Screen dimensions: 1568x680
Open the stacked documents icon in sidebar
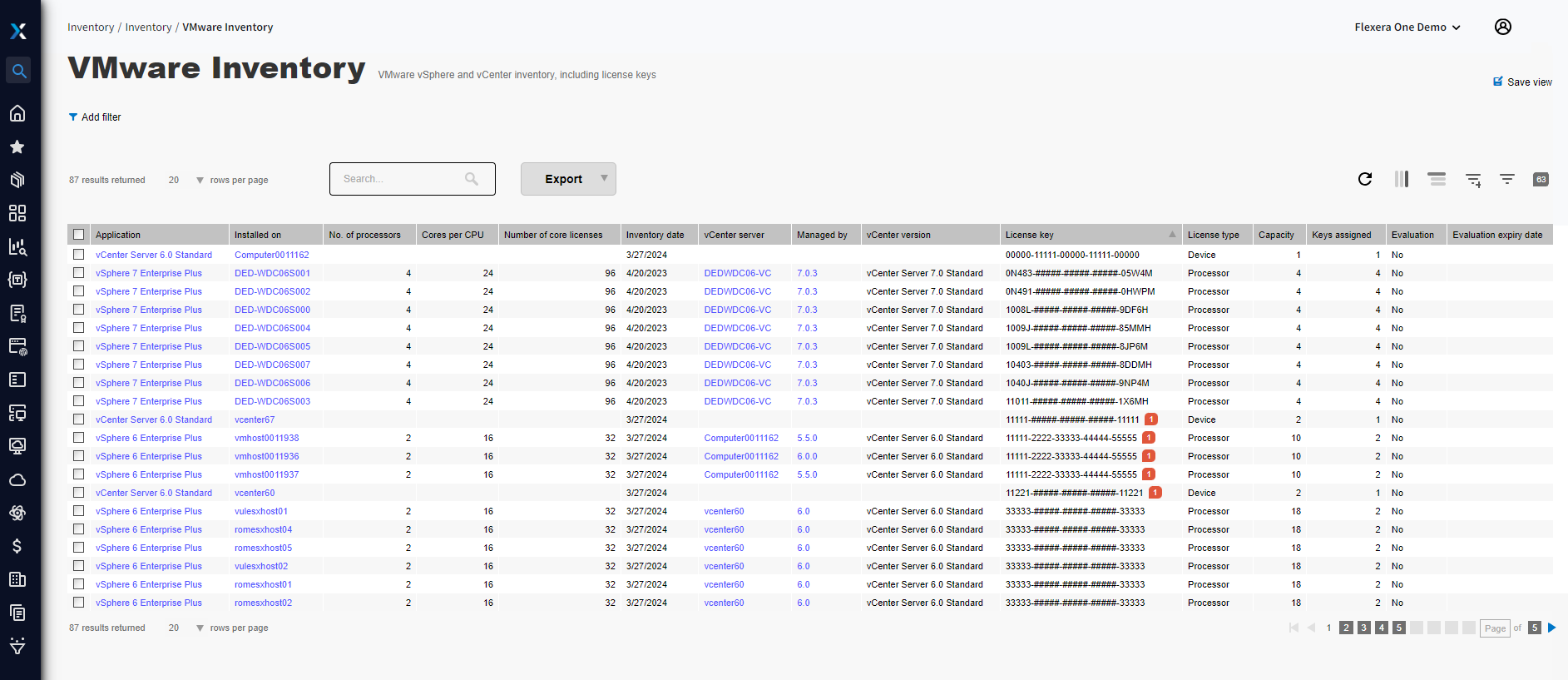click(x=17, y=613)
